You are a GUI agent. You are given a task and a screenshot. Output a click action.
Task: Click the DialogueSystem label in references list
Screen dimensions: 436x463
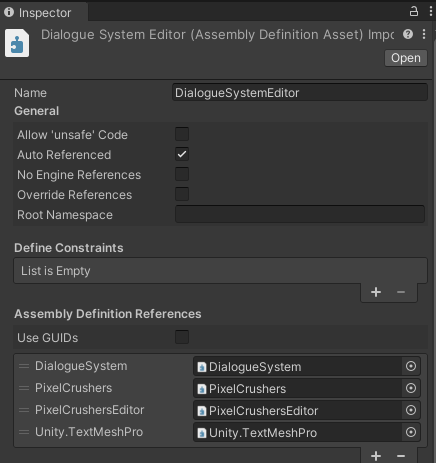click(x=81, y=366)
